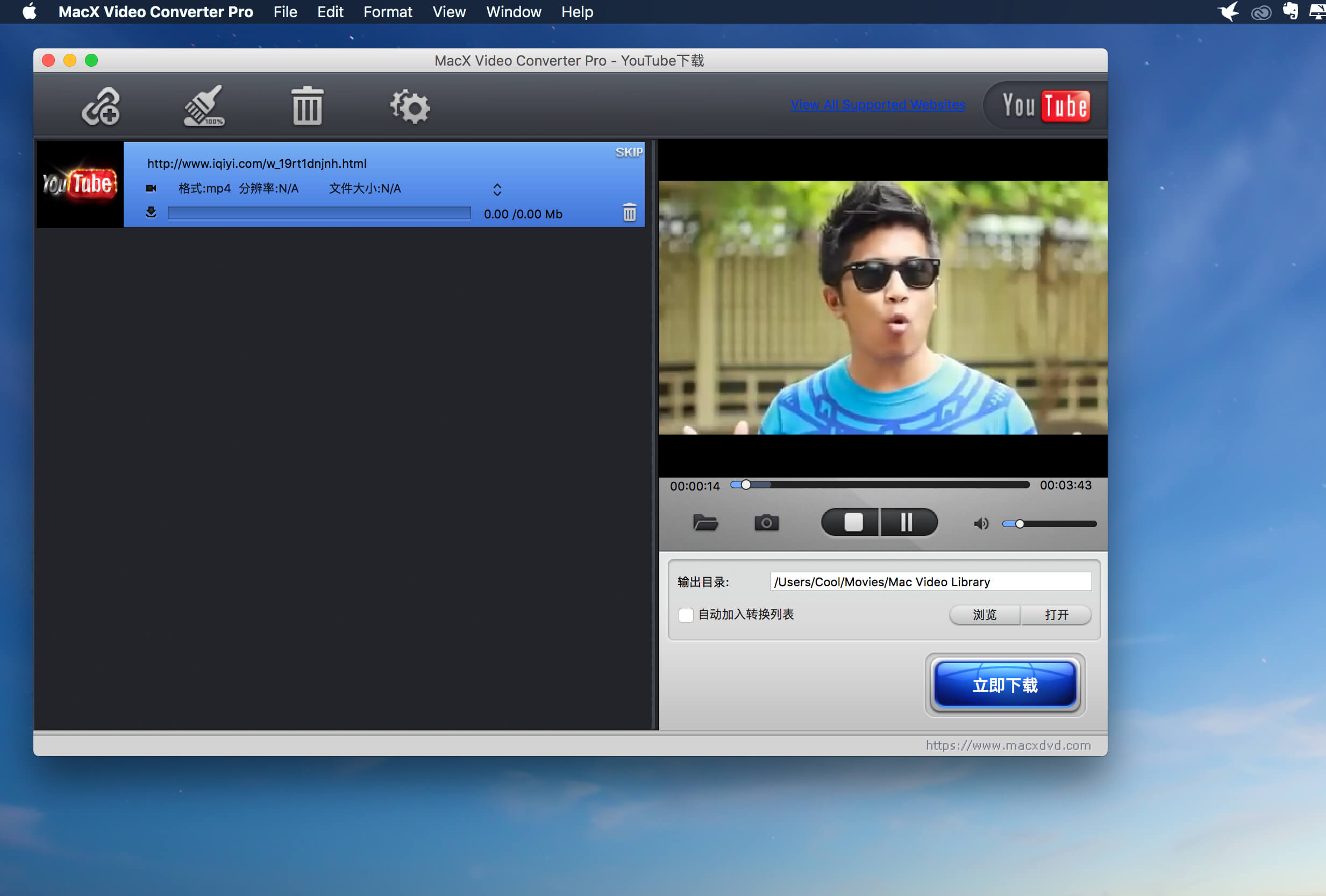The image size is (1326, 896).
Task: Click the YouTube logo button in toolbar
Action: click(x=1045, y=105)
